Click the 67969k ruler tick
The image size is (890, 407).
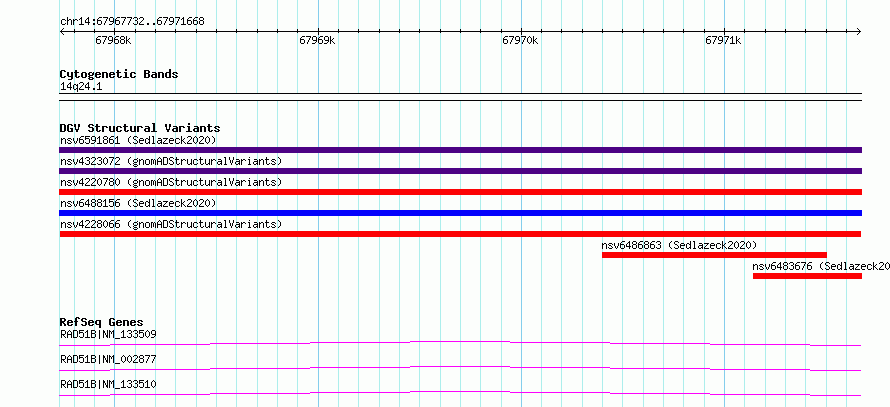(x=317, y=40)
